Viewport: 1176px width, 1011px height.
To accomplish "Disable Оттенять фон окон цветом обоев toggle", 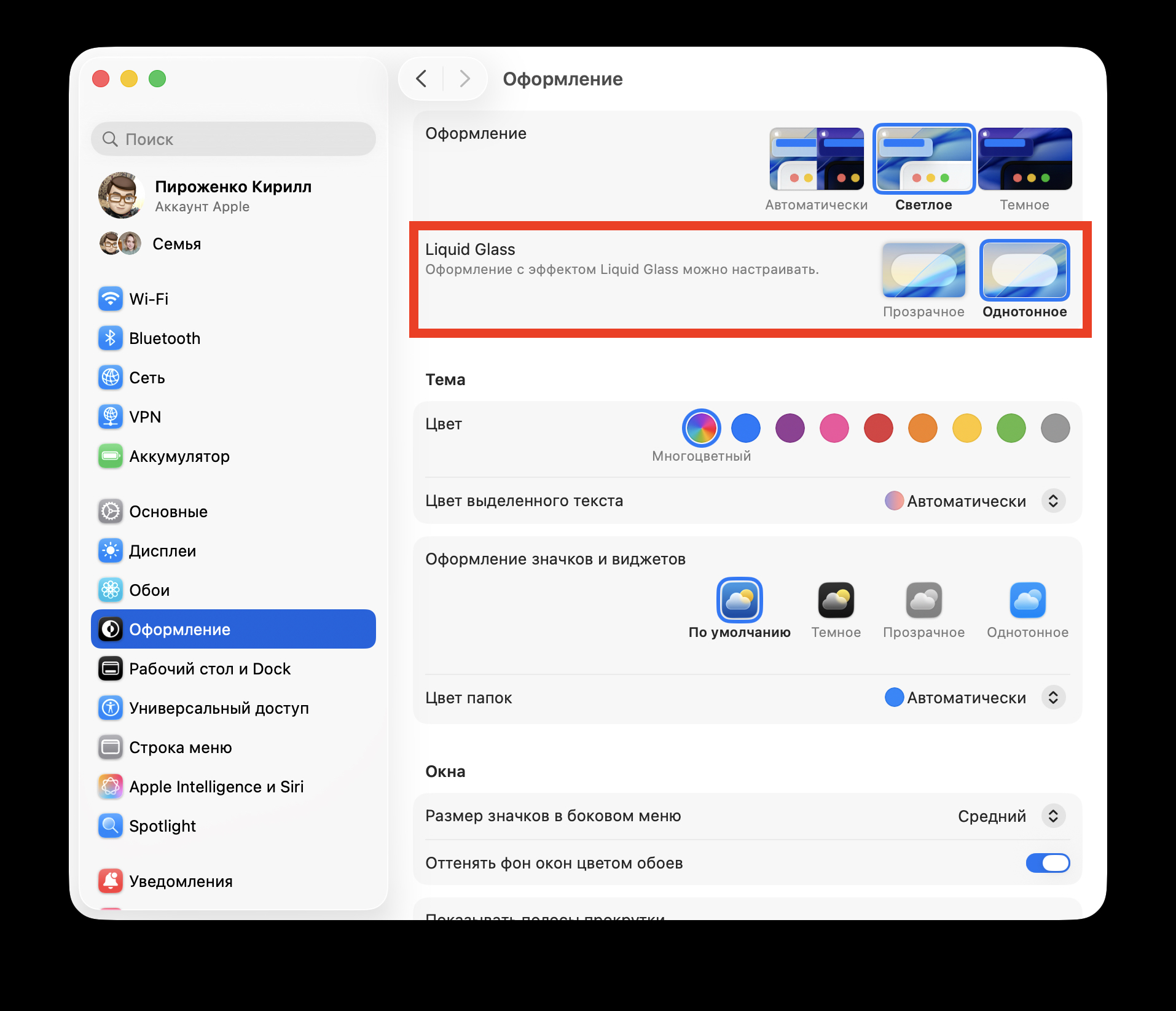I will 1048,863.
